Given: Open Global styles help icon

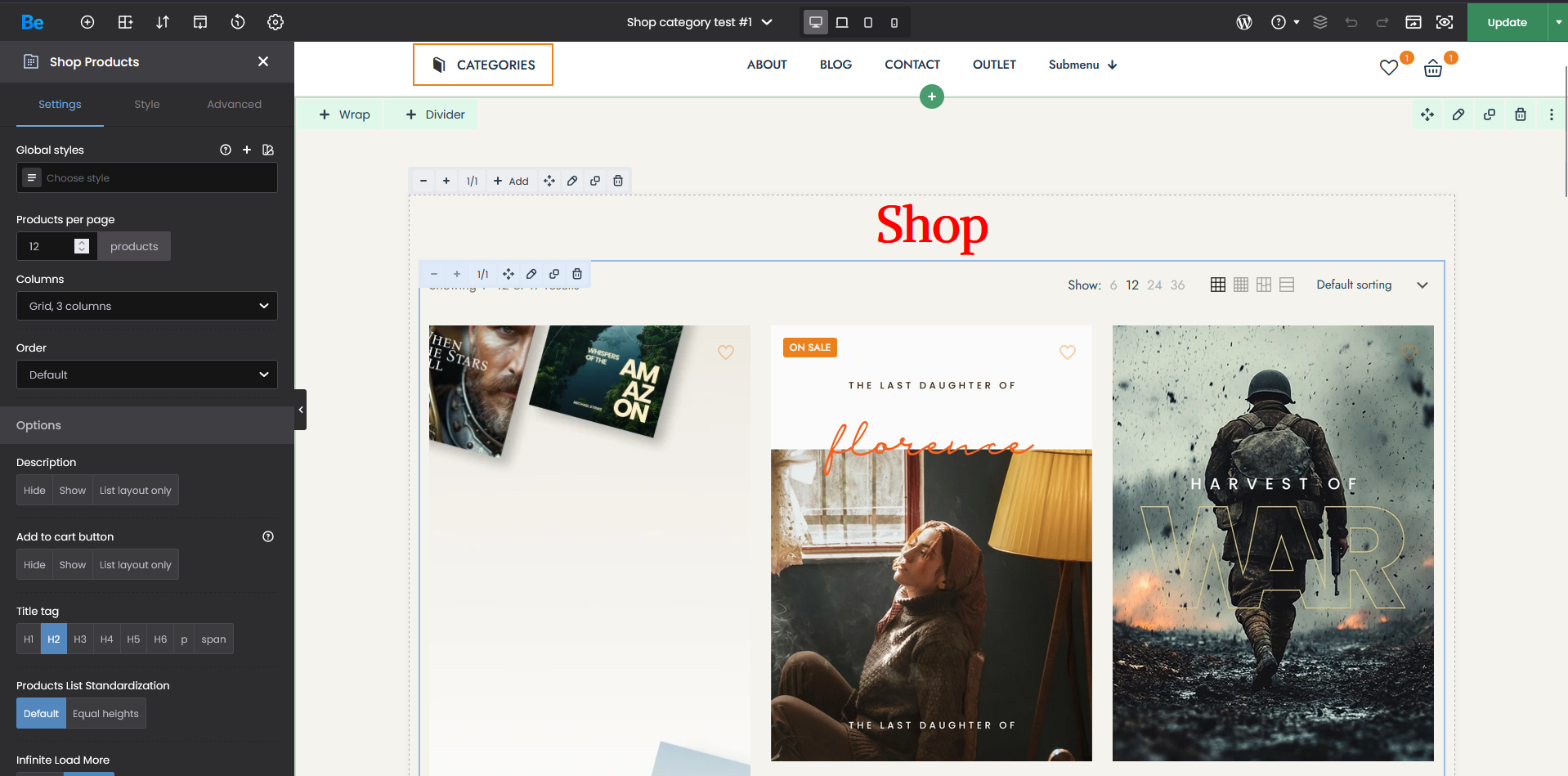Looking at the screenshot, I should coord(226,150).
